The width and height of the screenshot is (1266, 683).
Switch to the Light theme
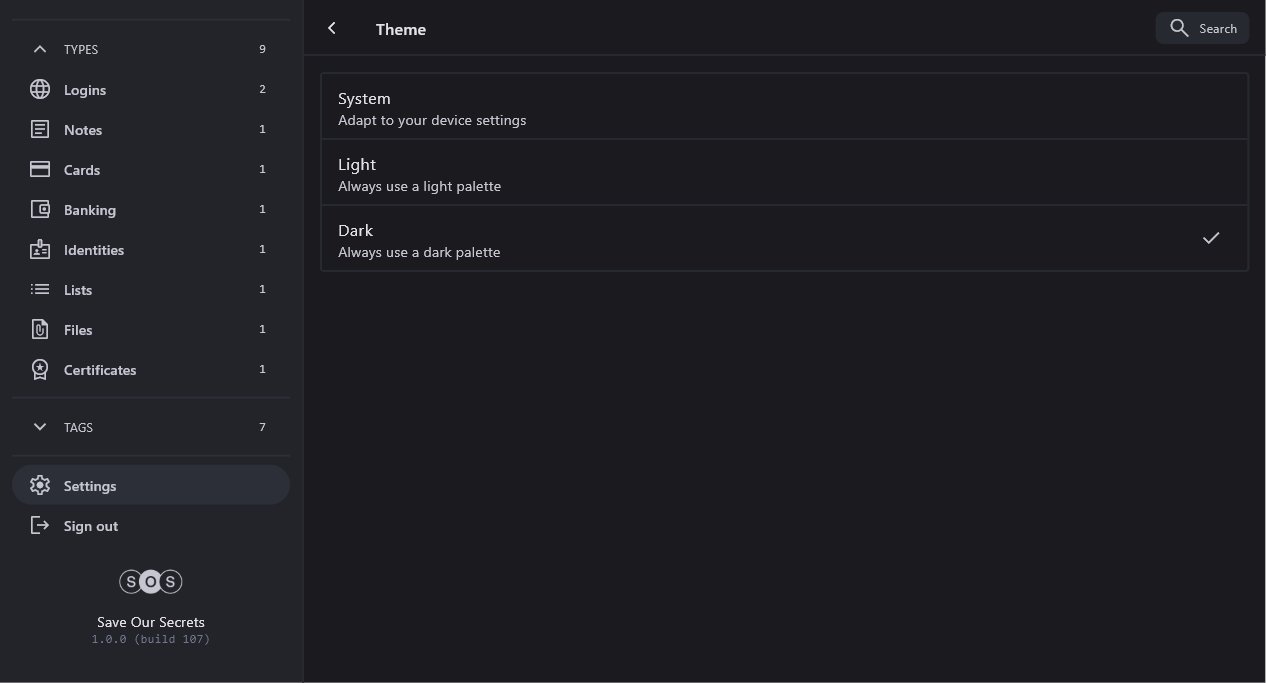783,173
